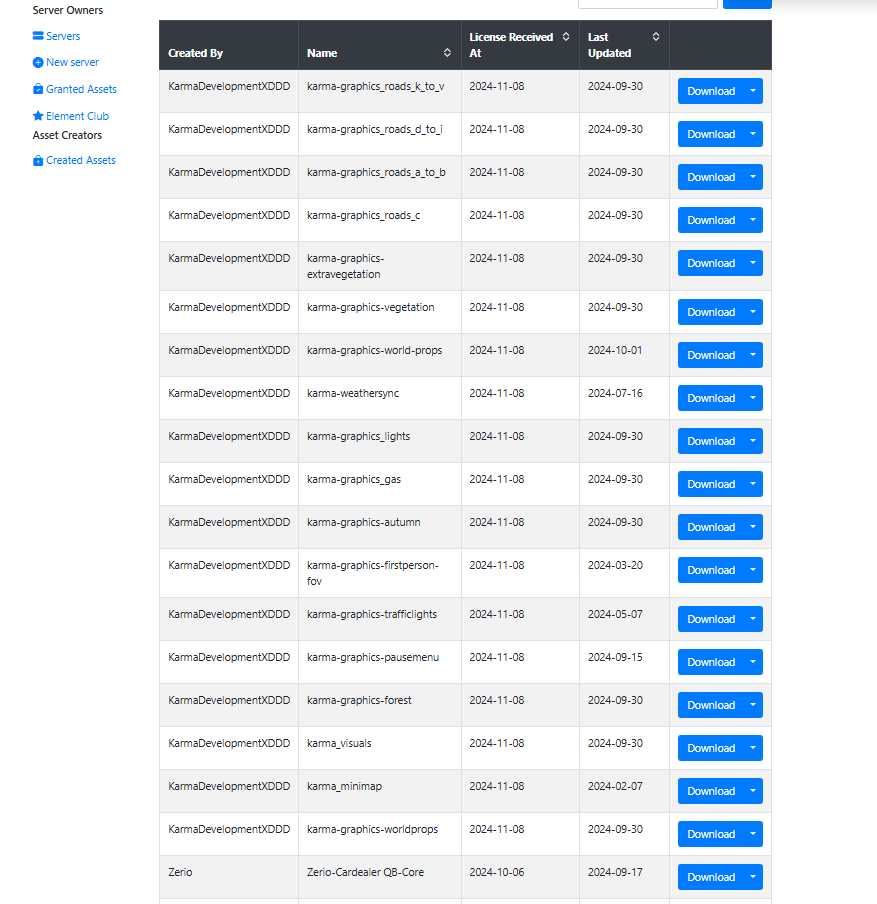Click the 2024-02-07 last updated cell
The height and width of the screenshot is (904, 877).
(624, 791)
